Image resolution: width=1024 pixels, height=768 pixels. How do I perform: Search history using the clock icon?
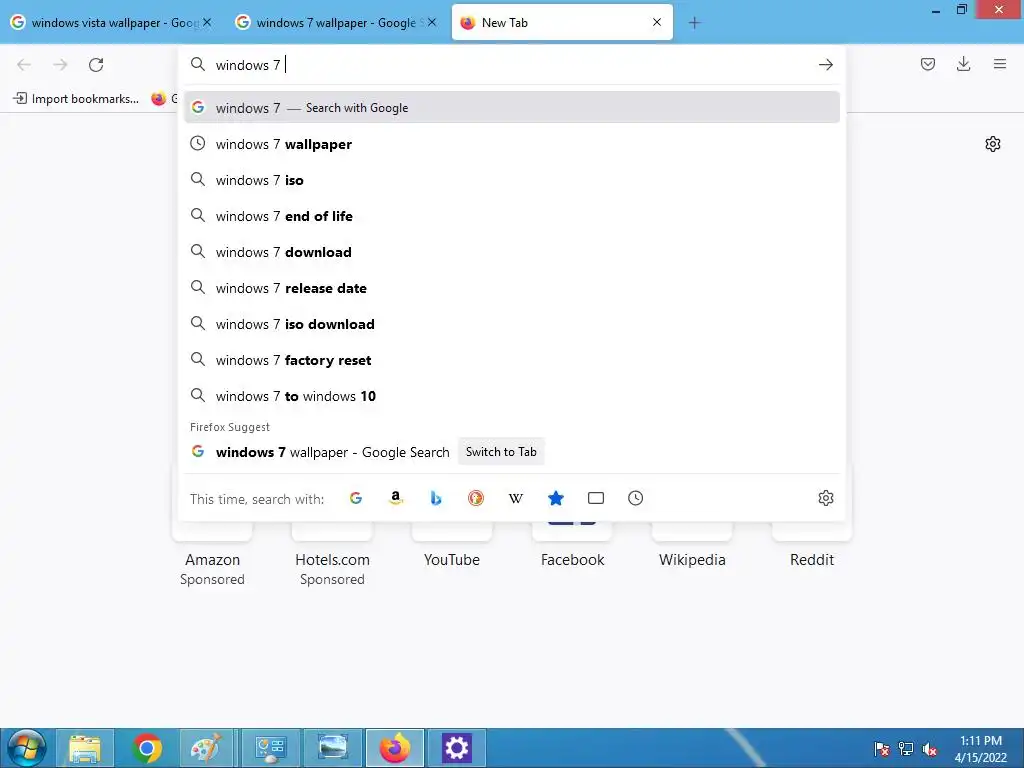pyautogui.click(x=635, y=498)
